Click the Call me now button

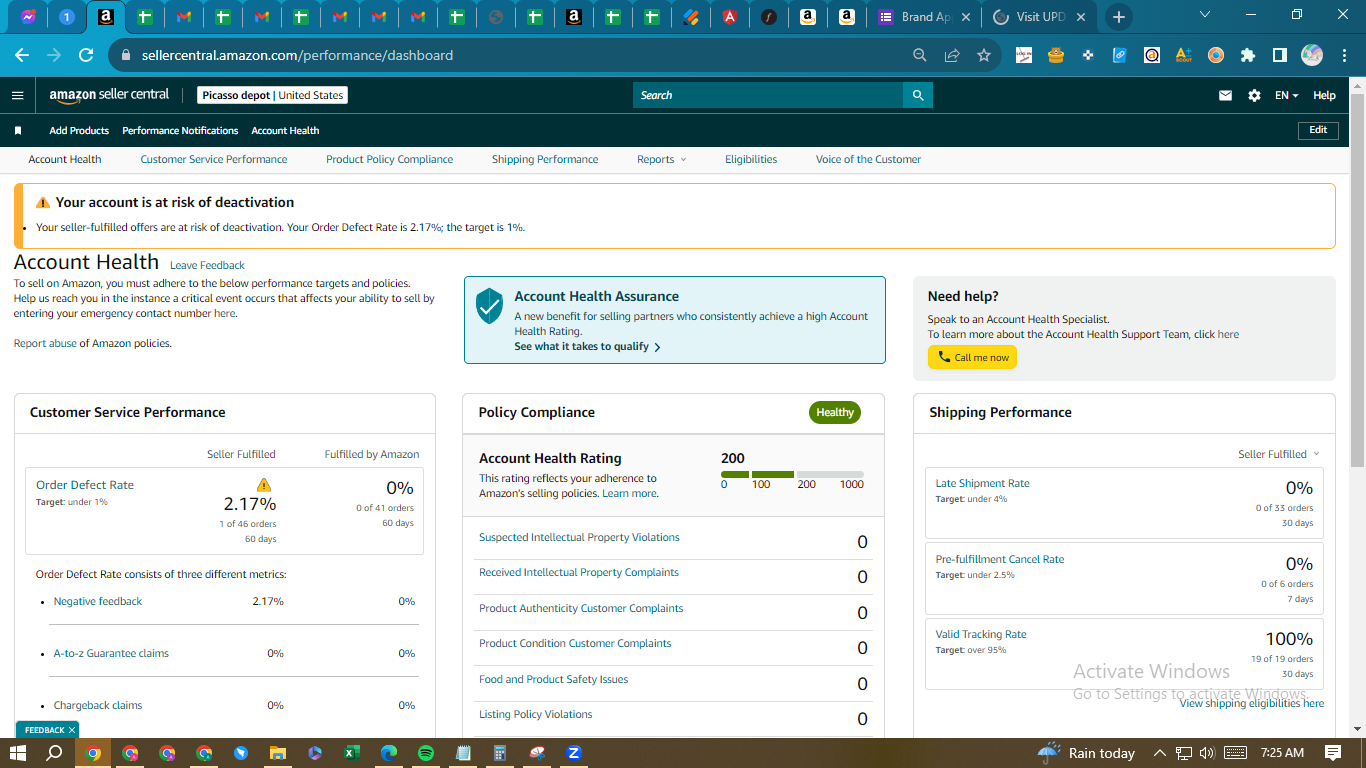coord(972,357)
